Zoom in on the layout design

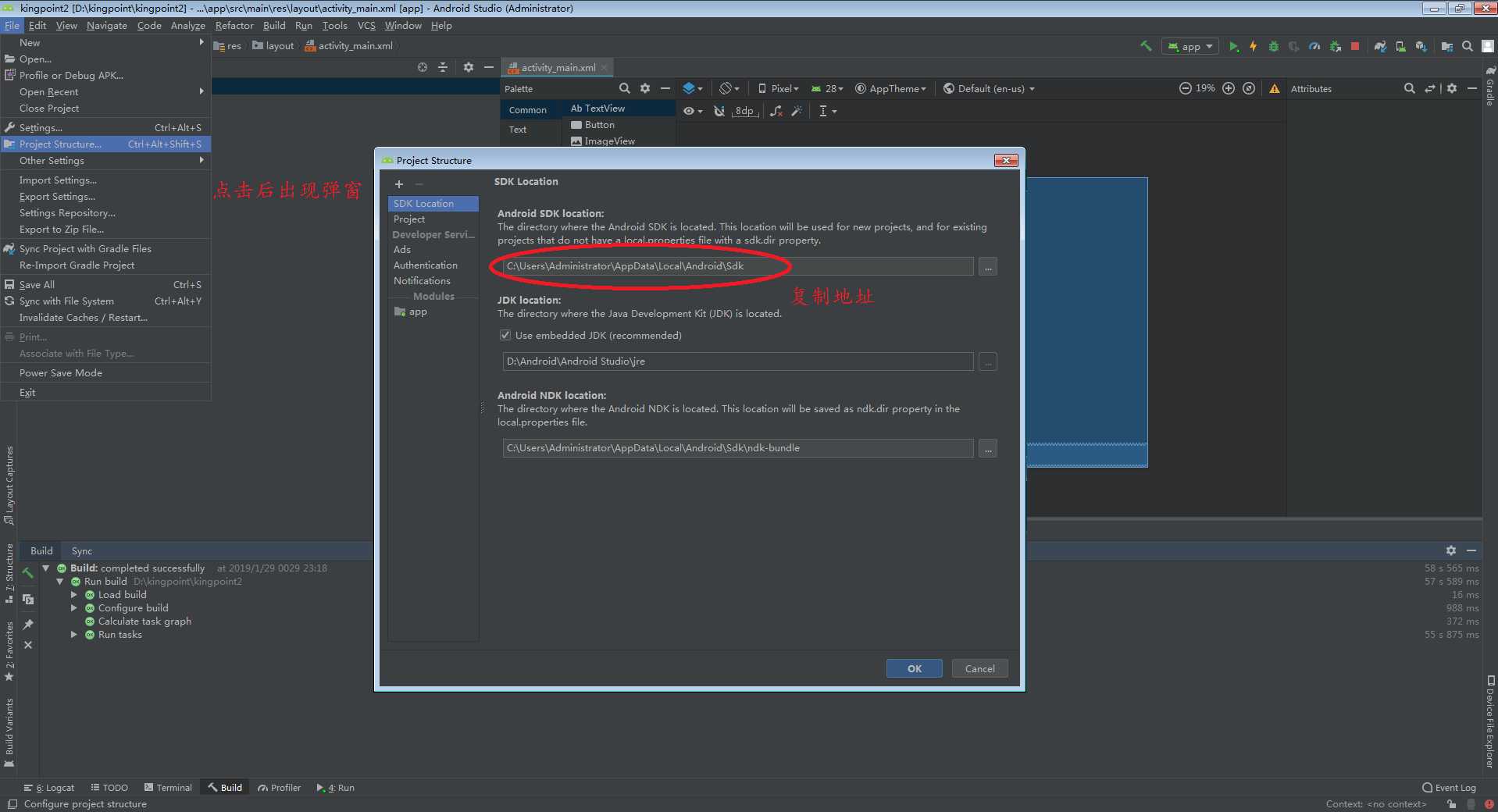(1229, 88)
